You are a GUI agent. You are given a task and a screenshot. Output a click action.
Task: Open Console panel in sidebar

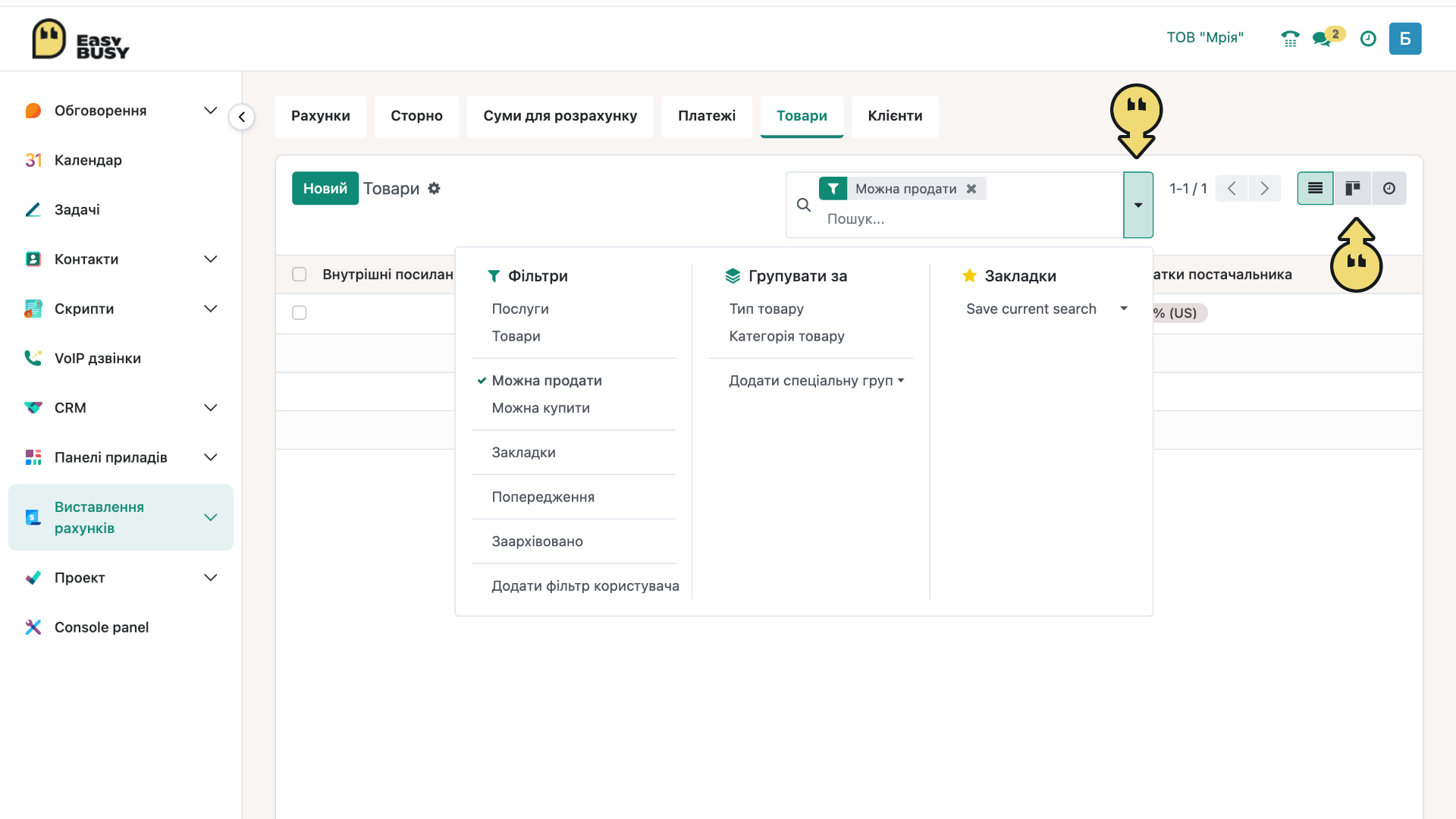102,627
